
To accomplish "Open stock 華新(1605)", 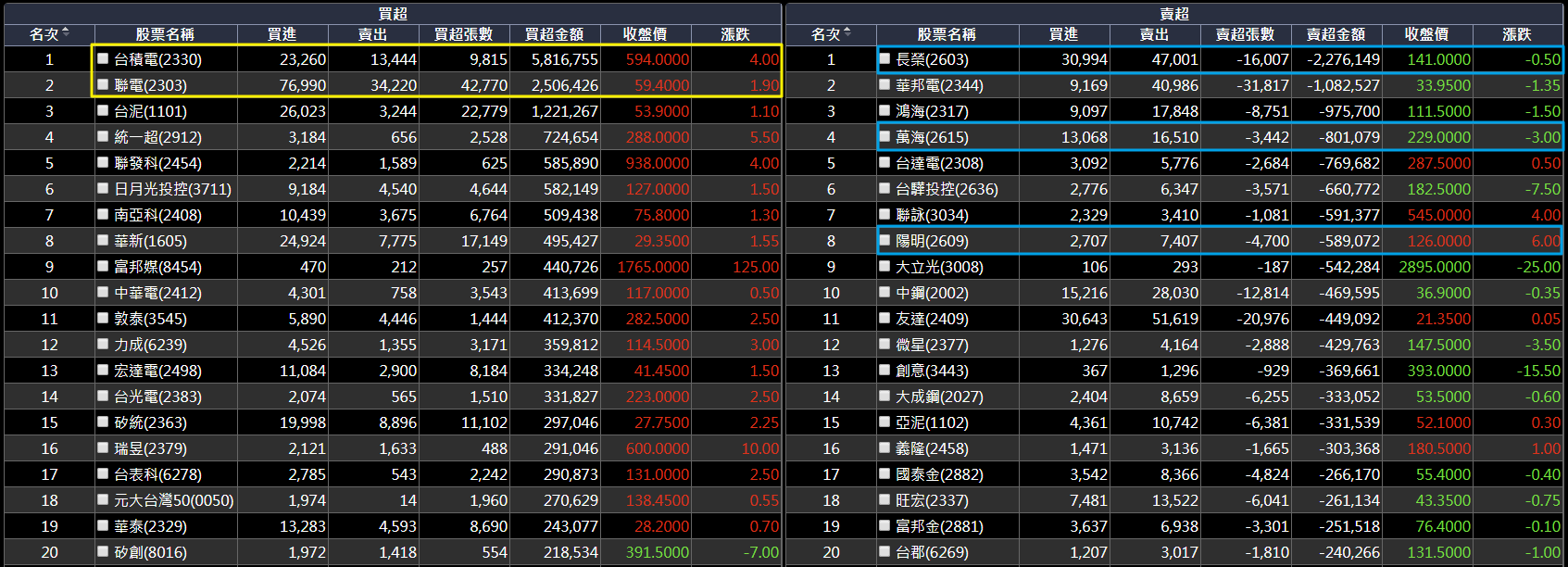I will (150, 241).
